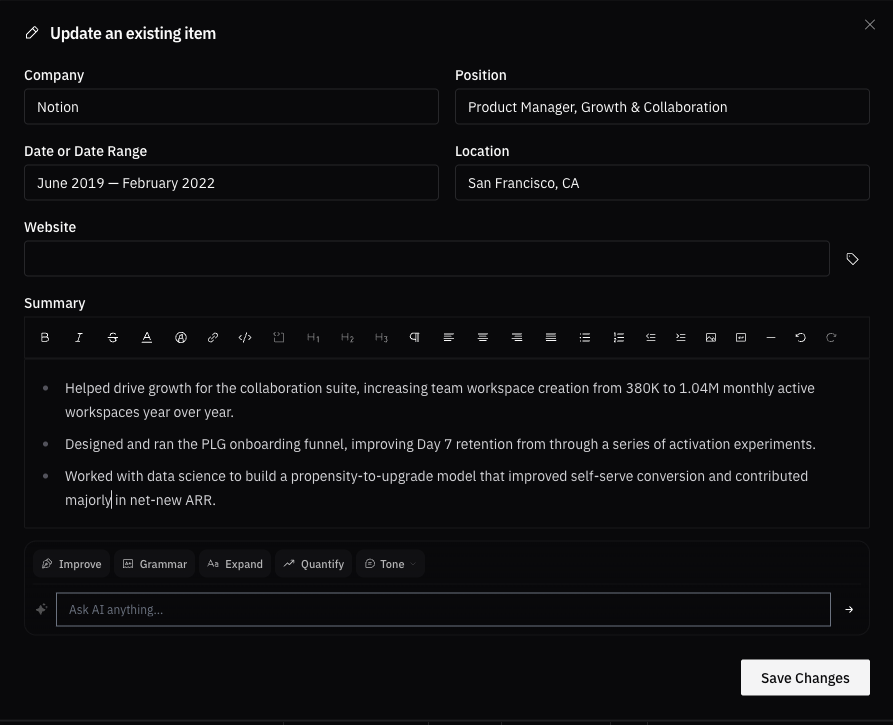
Task: Apply strikethrough to the summary text
Action: tap(113, 337)
